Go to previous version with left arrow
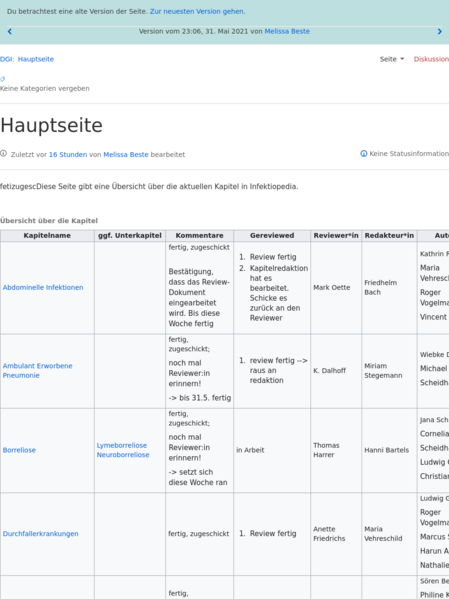Viewport: 449px width, 599px height. coord(10,32)
